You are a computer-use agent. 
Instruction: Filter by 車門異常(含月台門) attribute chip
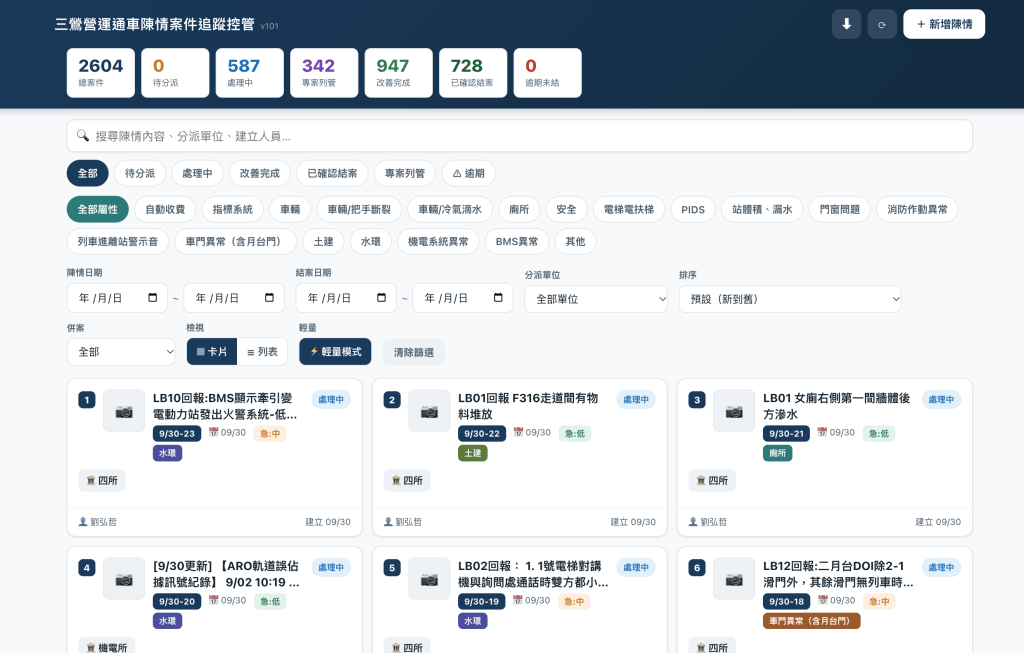pyautogui.click(x=236, y=242)
